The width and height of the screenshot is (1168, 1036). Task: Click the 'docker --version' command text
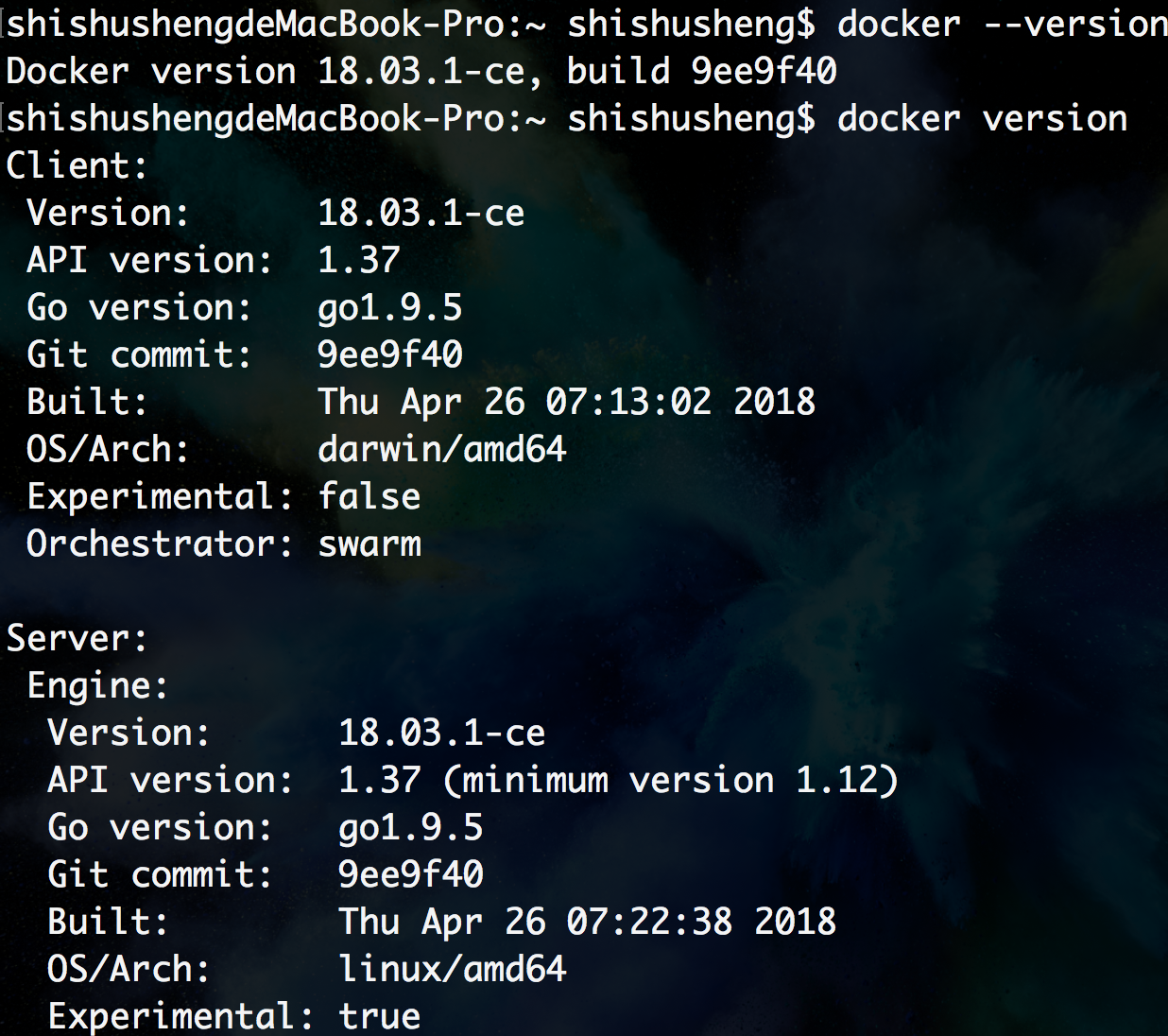1002,24
